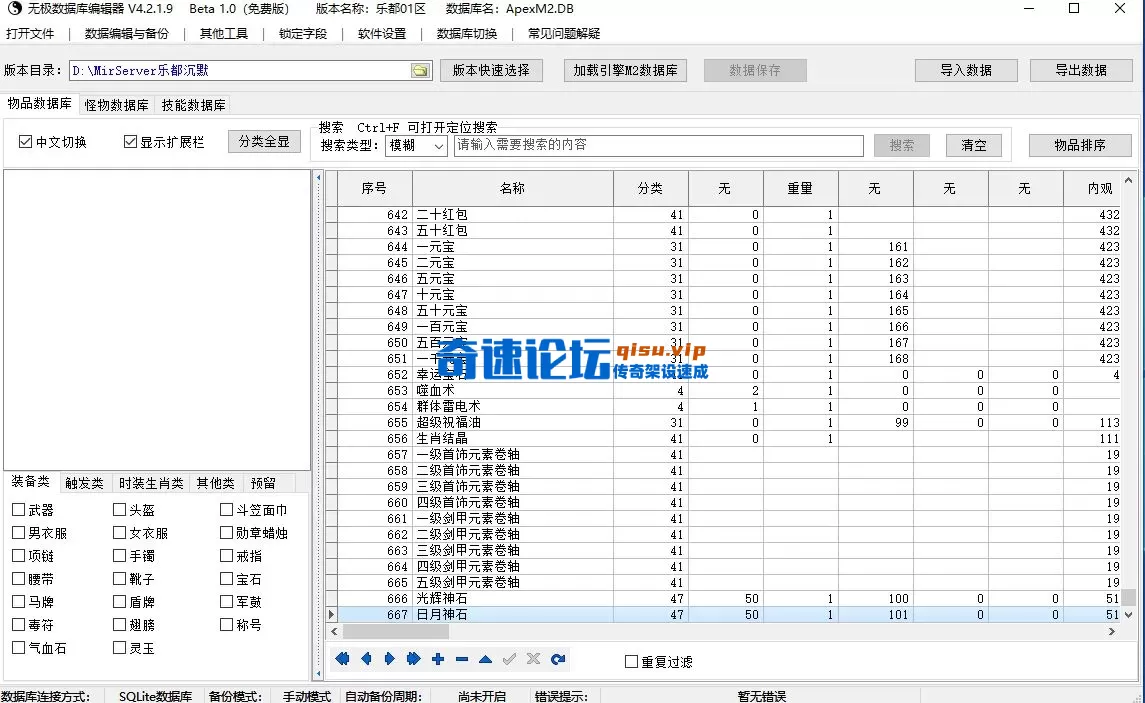Enable the 重复过滤 checkbox

631,662
